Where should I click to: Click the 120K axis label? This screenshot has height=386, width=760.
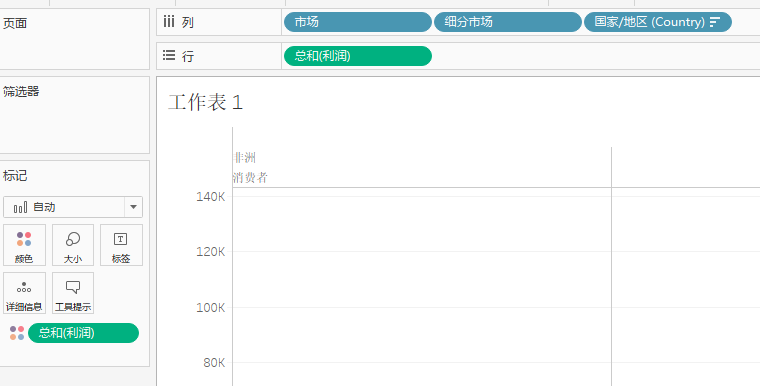coord(210,251)
